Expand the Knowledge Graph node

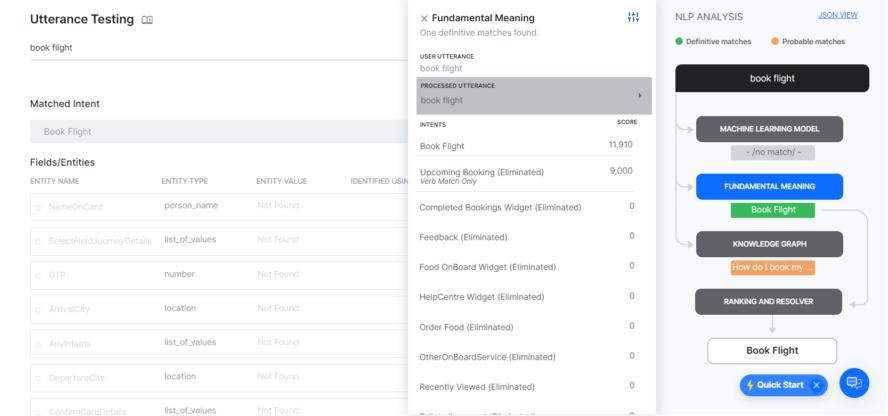769,244
